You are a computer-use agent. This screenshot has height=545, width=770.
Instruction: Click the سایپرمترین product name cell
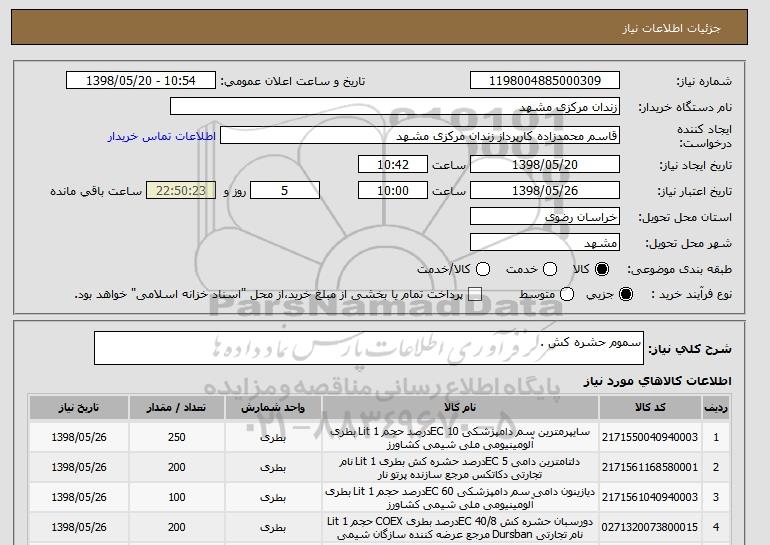[460, 438]
